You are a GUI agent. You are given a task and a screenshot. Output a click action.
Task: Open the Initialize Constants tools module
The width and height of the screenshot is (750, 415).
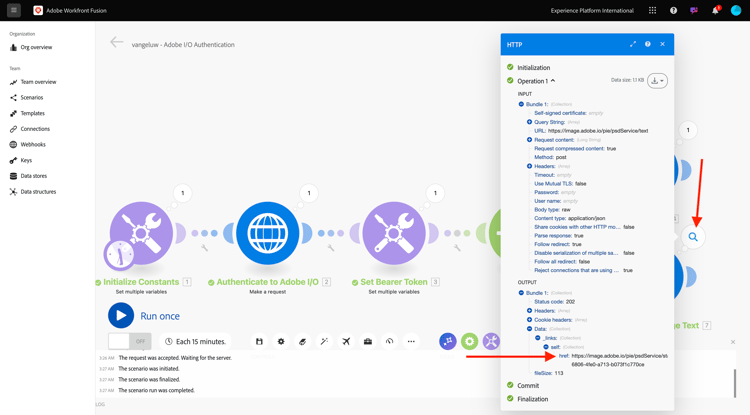pyautogui.click(x=141, y=233)
